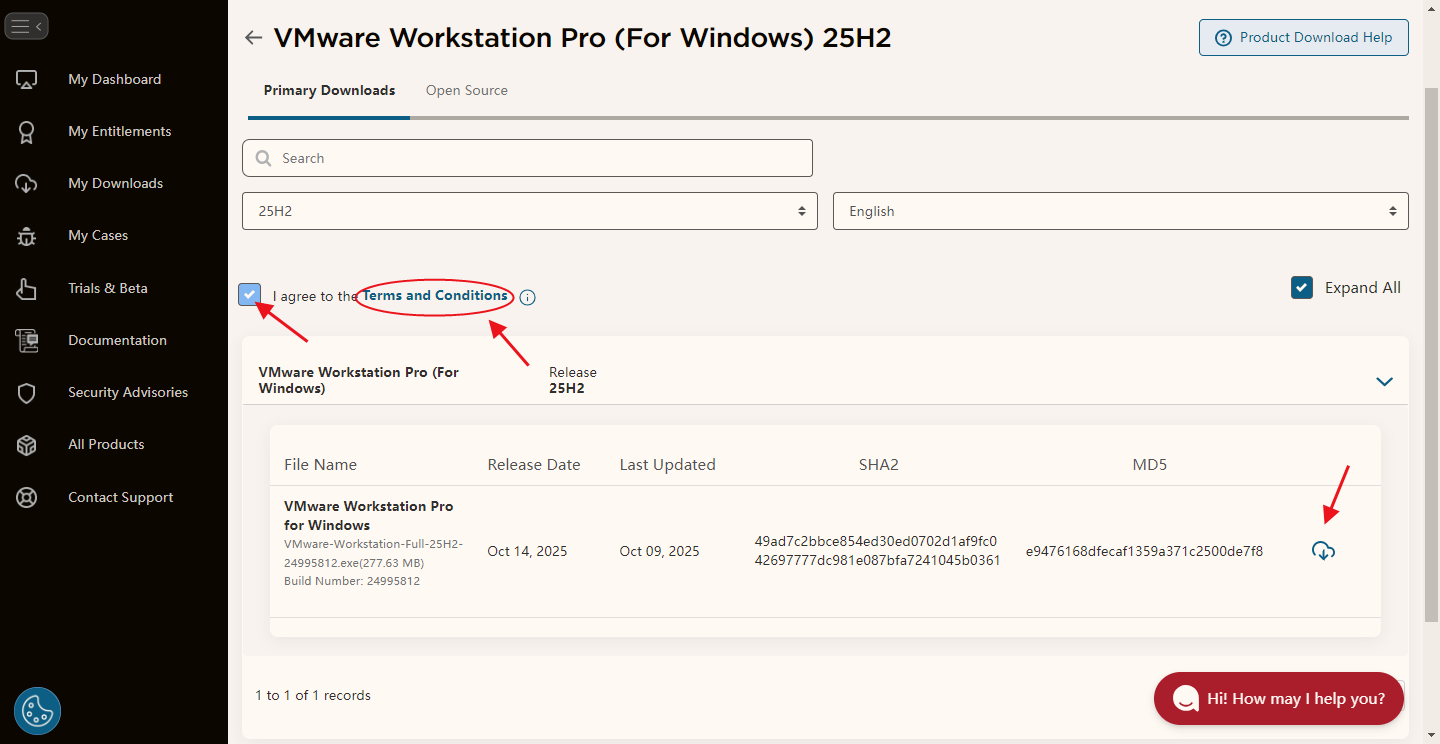Image resolution: width=1440 pixels, height=744 pixels.
Task: Click the All Products cube icon
Action: [27, 445]
